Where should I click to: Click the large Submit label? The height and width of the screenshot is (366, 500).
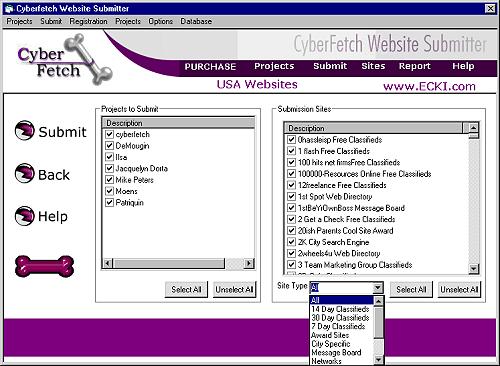(62, 132)
